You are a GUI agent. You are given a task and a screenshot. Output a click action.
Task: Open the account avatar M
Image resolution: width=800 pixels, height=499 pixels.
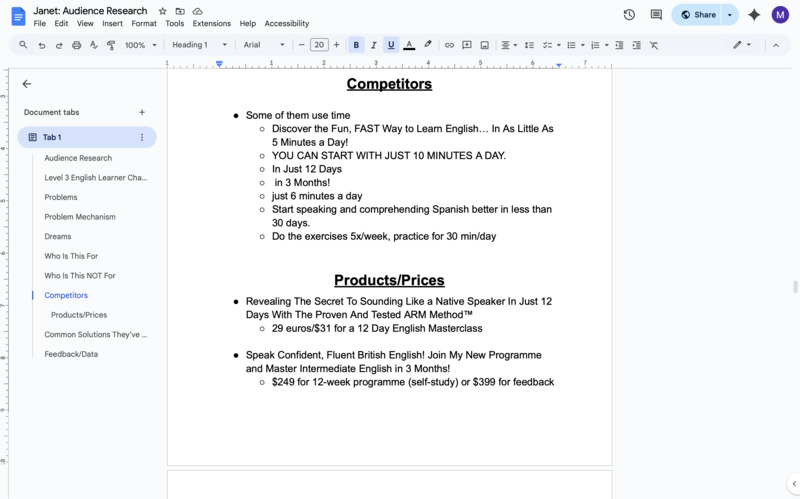tap(780, 15)
